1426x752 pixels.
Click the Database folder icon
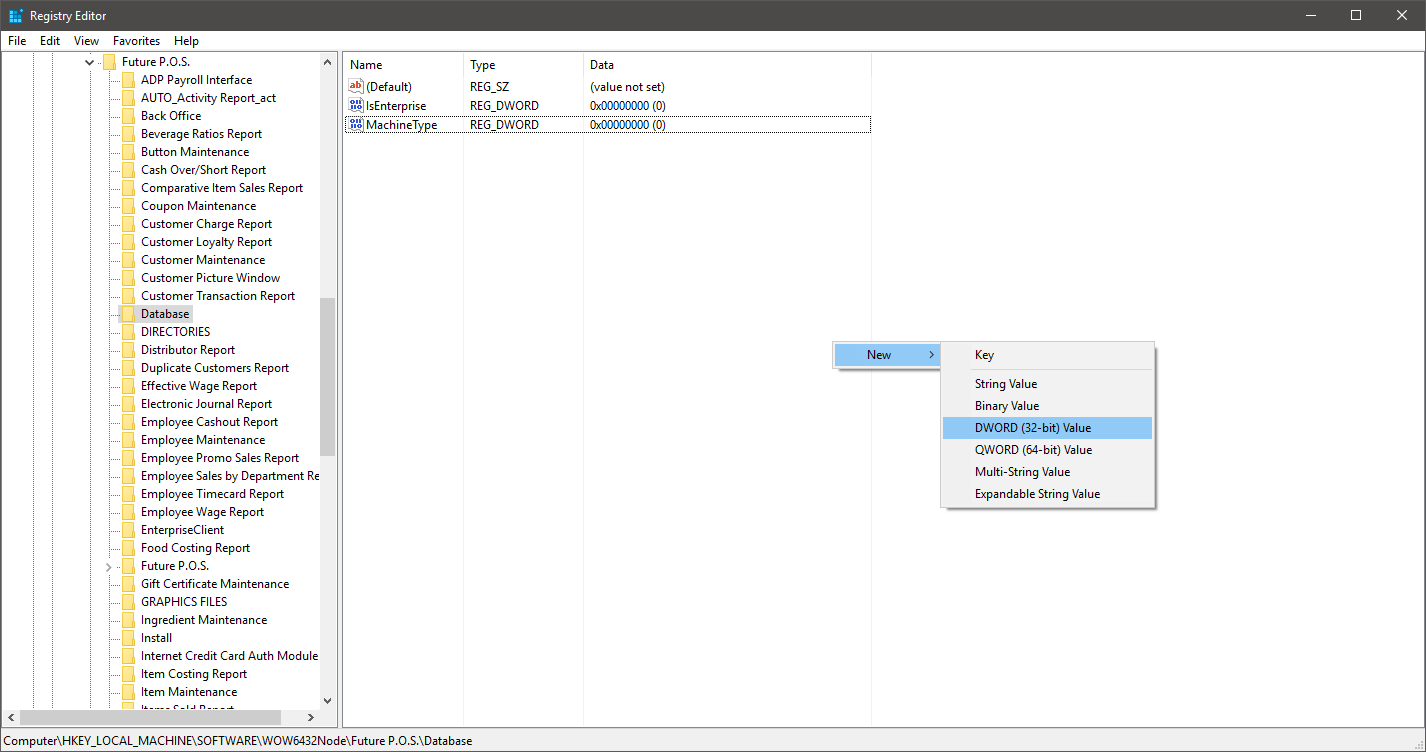(x=128, y=314)
